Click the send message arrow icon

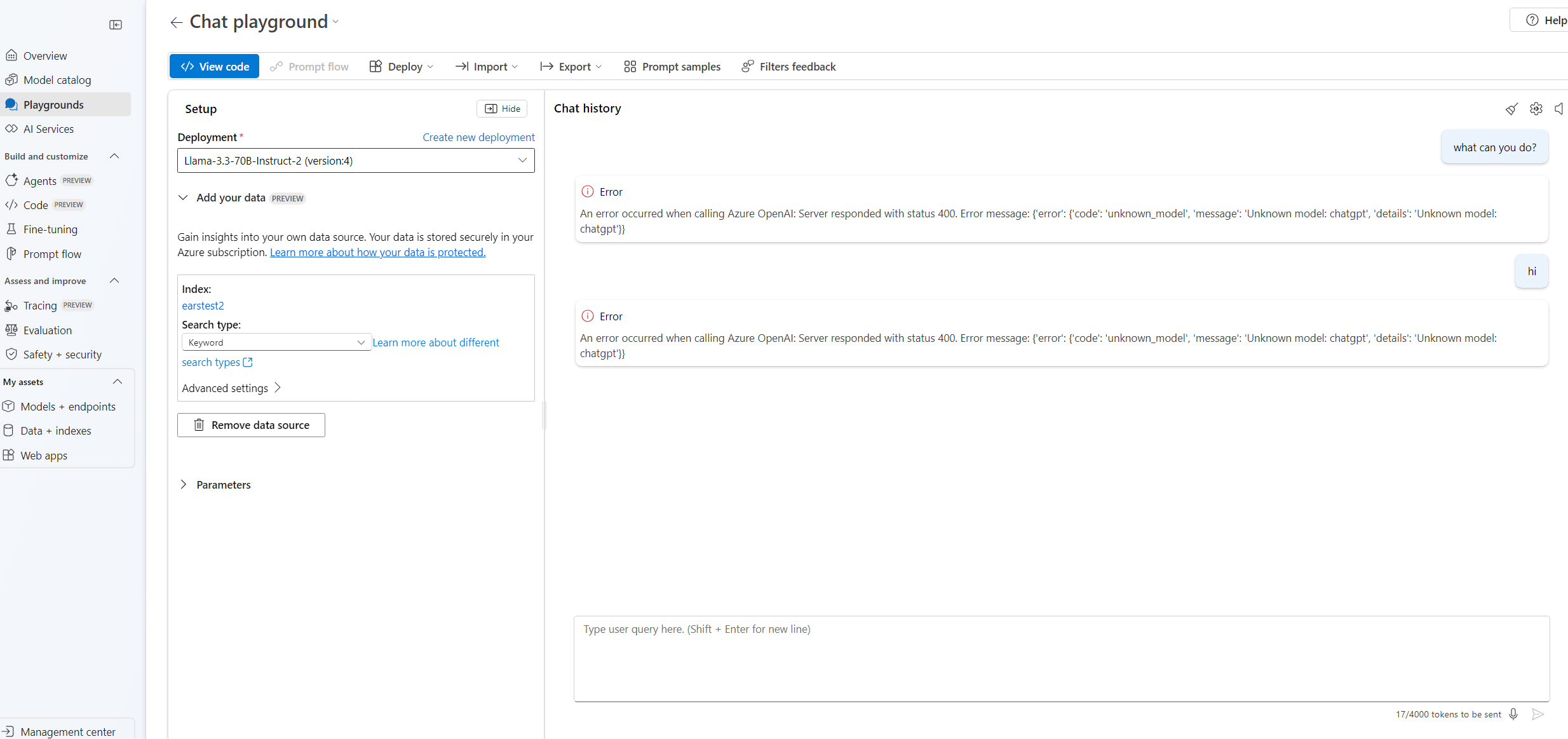(1538, 714)
